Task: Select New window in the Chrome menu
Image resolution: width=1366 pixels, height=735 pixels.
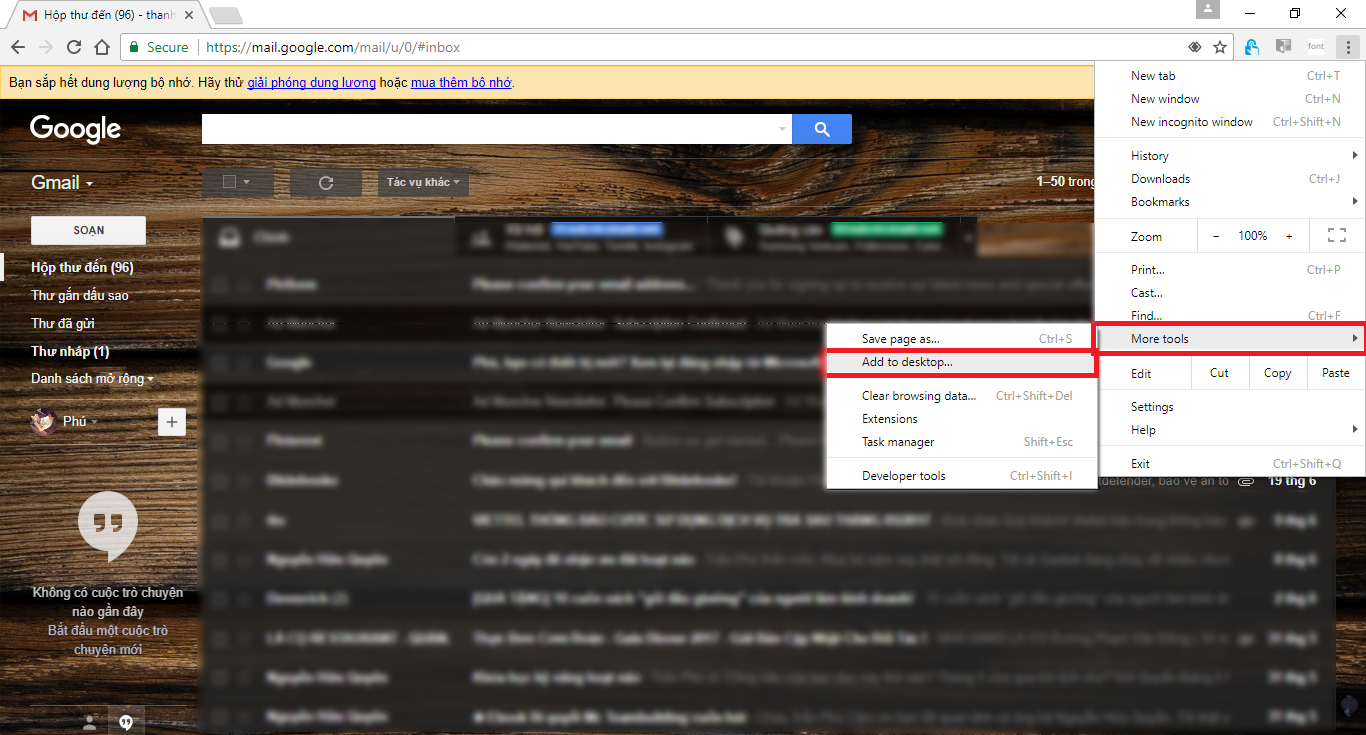Action: pos(1230,99)
